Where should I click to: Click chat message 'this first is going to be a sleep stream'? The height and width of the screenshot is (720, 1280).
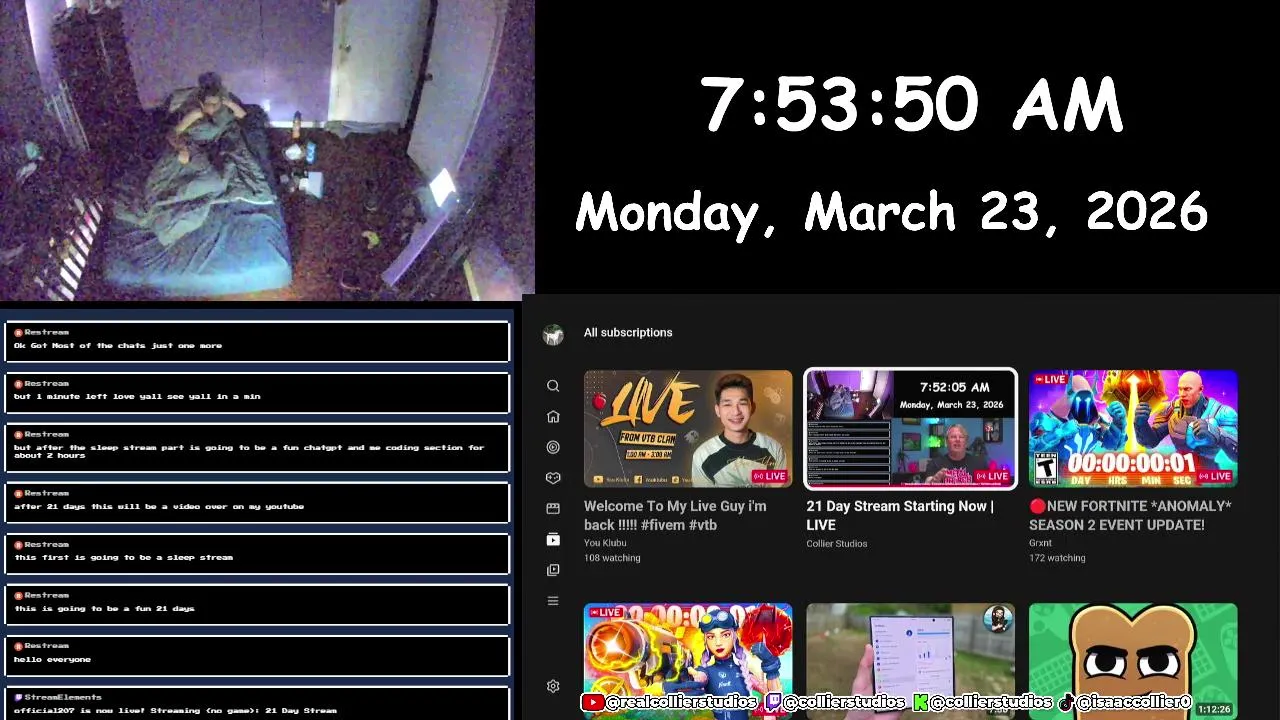[257, 553]
